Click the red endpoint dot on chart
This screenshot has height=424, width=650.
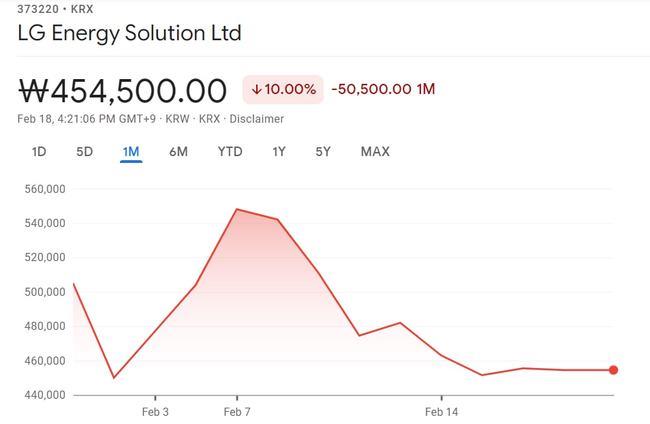coord(614,370)
